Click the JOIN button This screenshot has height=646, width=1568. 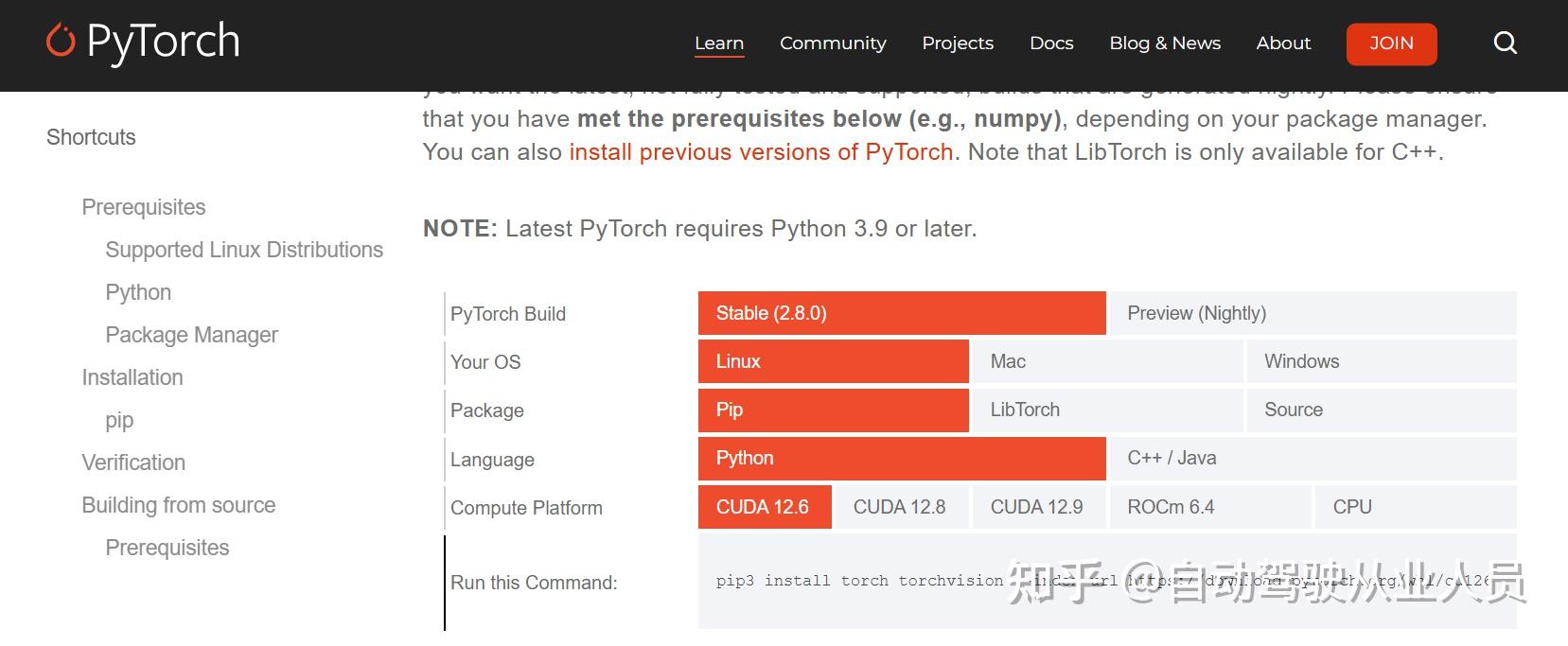(1390, 43)
